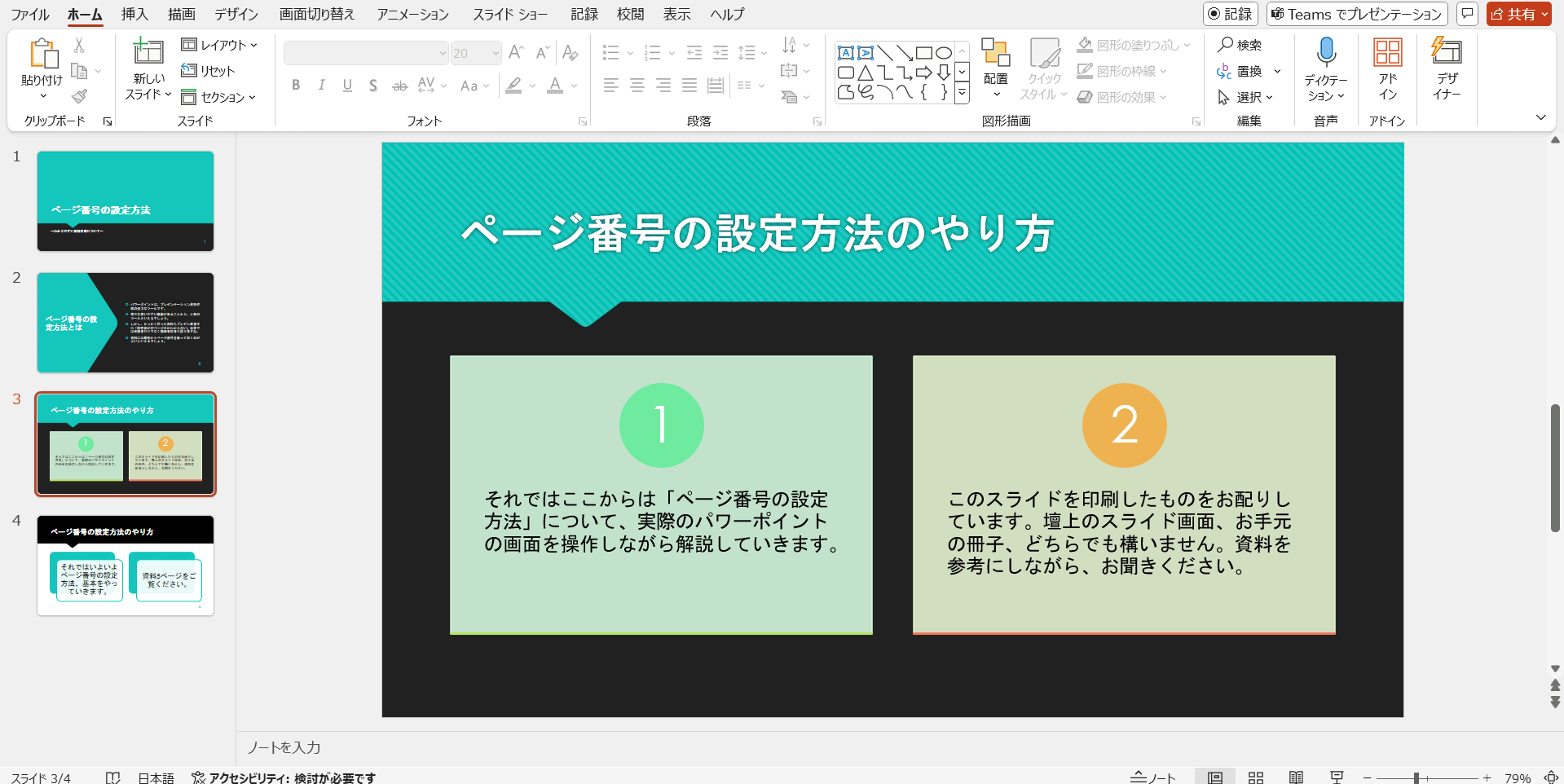Image resolution: width=1564 pixels, height=784 pixels.
Task: Click the リセット reset button
Action: [x=208, y=71]
